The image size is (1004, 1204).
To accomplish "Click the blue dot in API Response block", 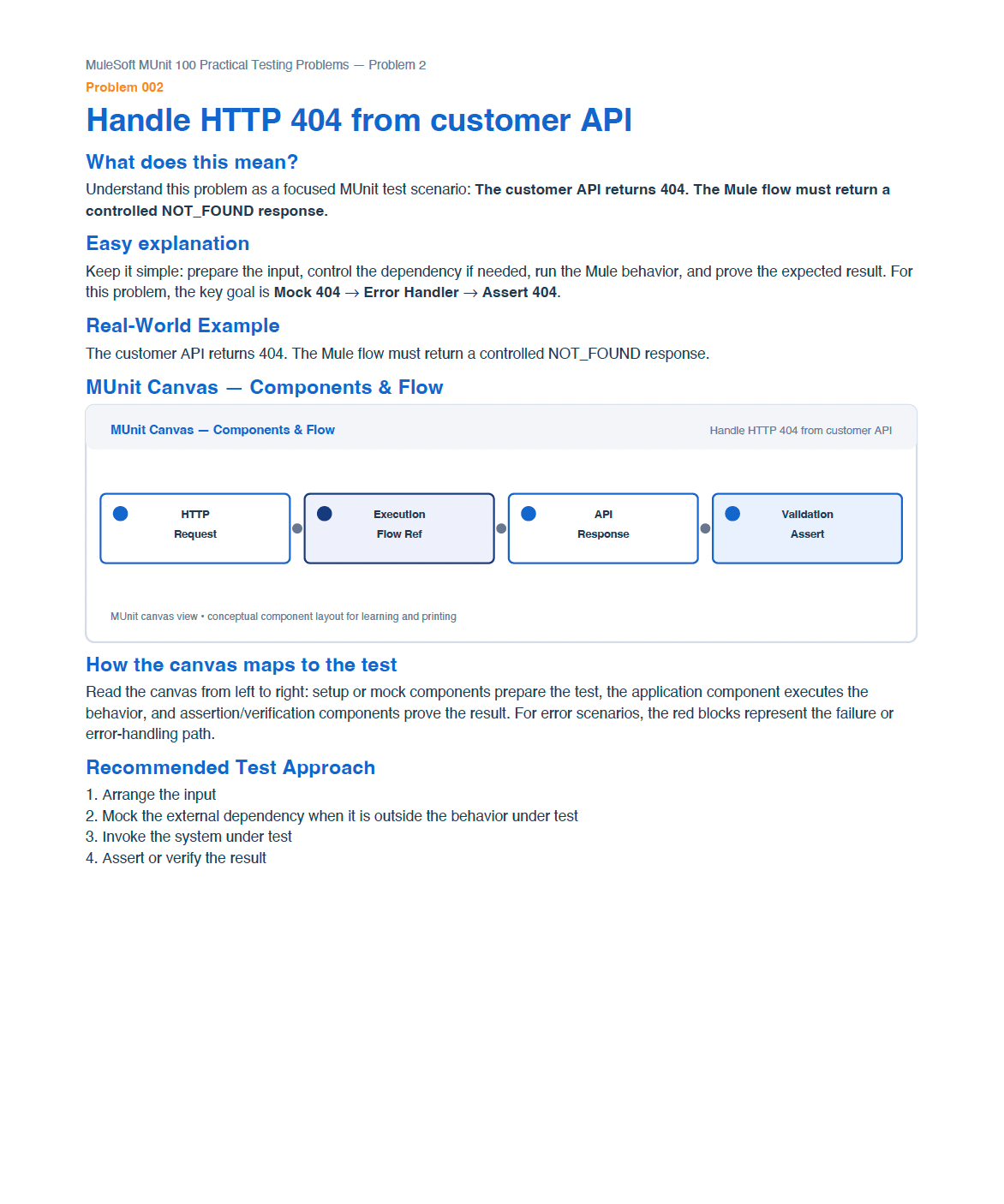I will (x=529, y=514).
